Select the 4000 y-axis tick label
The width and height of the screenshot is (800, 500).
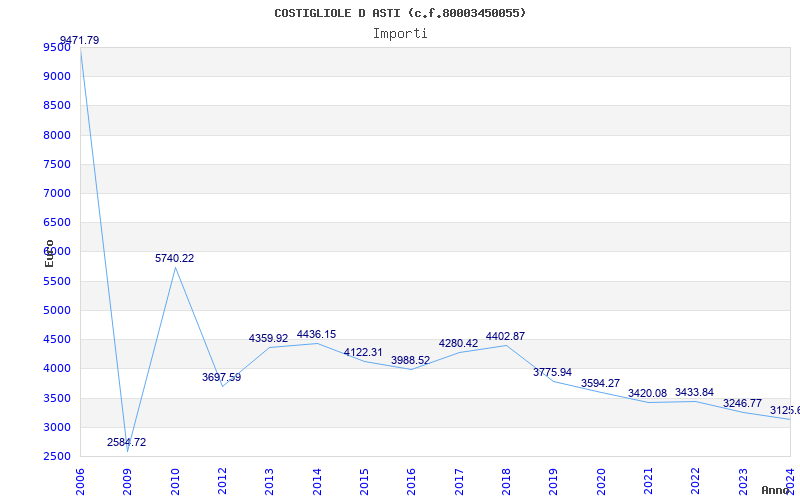pos(57,368)
